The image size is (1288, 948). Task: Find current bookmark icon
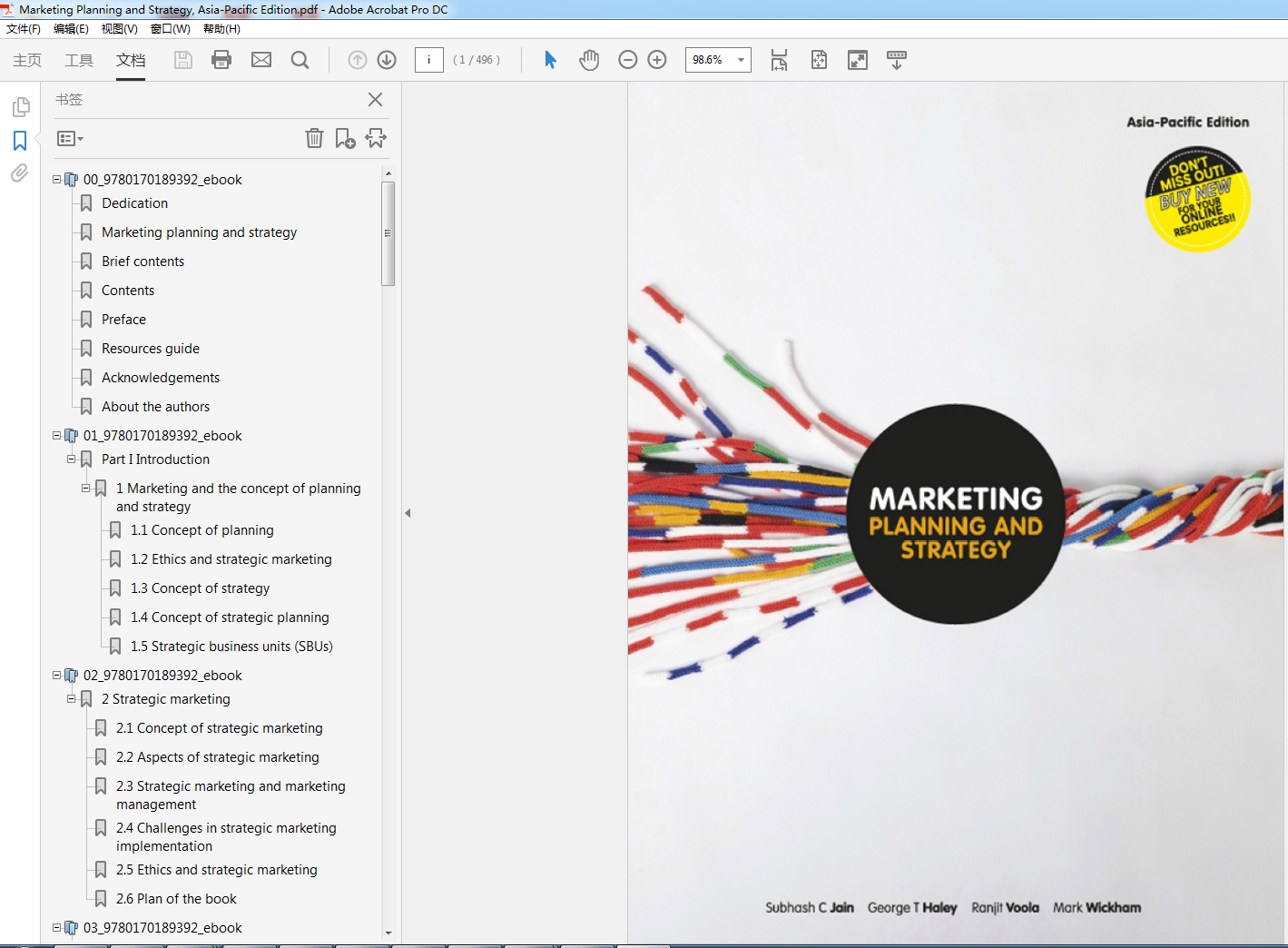tap(376, 138)
